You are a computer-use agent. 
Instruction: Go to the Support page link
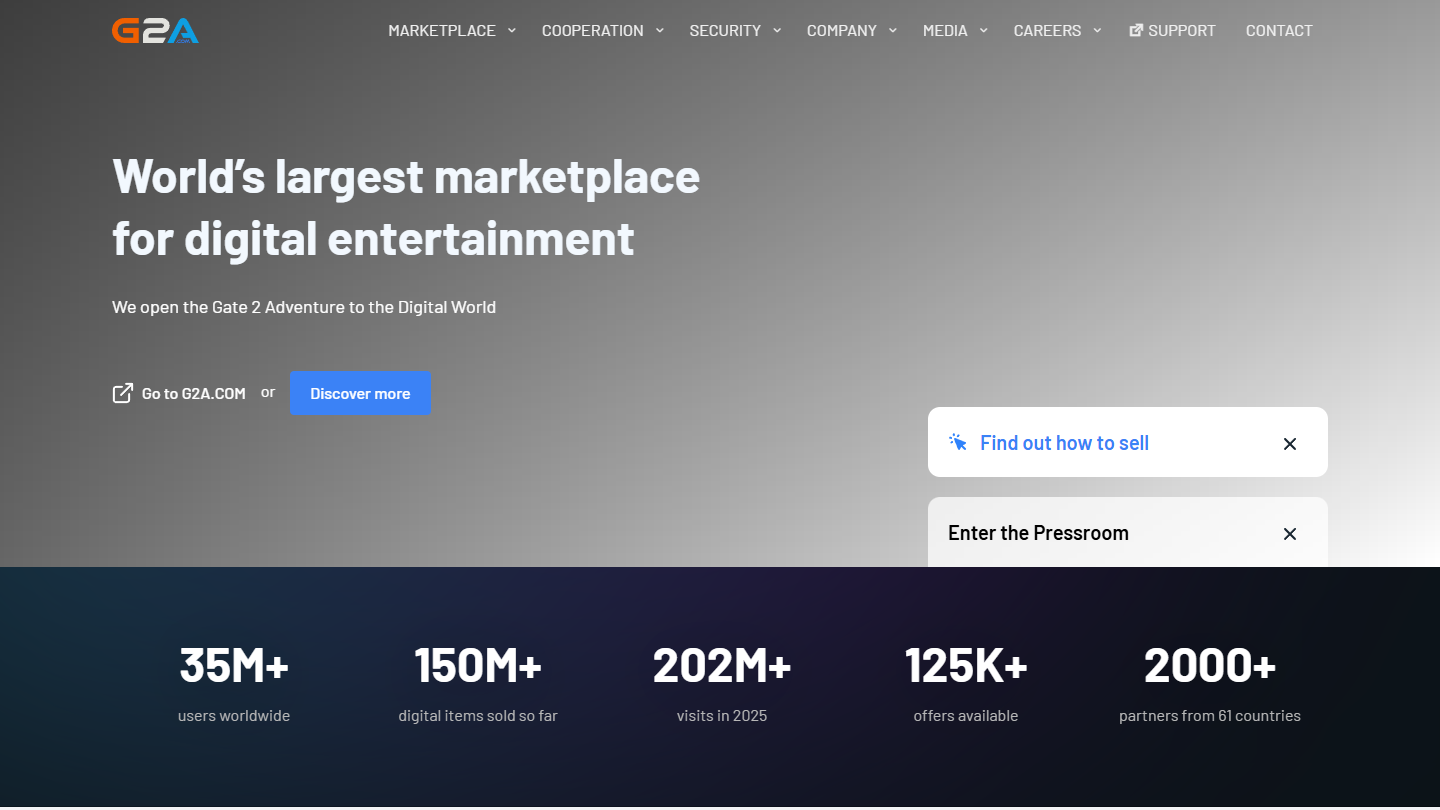(1182, 30)
